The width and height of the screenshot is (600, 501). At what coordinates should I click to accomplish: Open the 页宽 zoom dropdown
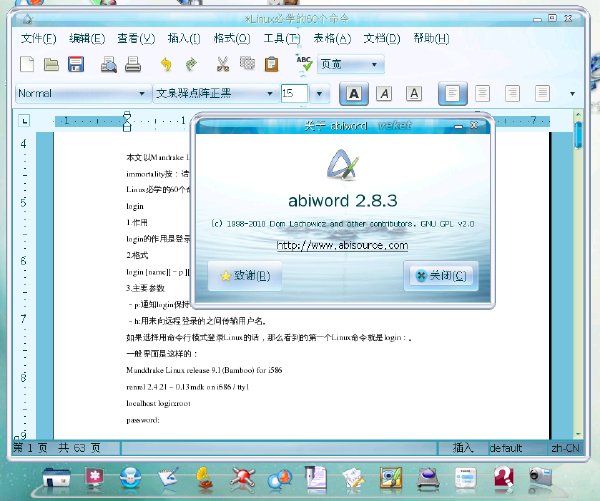pos(350,64)
